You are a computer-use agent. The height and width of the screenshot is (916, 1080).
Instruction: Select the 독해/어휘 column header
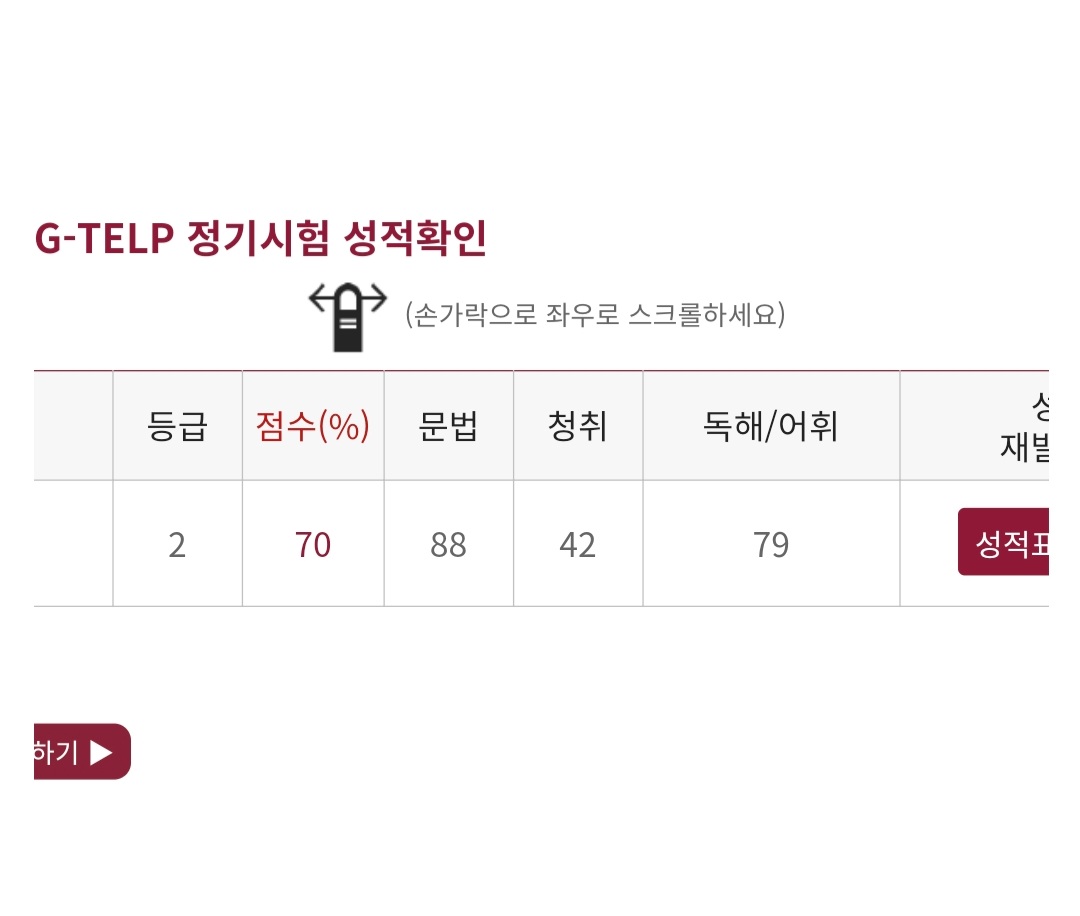point(771,426)
